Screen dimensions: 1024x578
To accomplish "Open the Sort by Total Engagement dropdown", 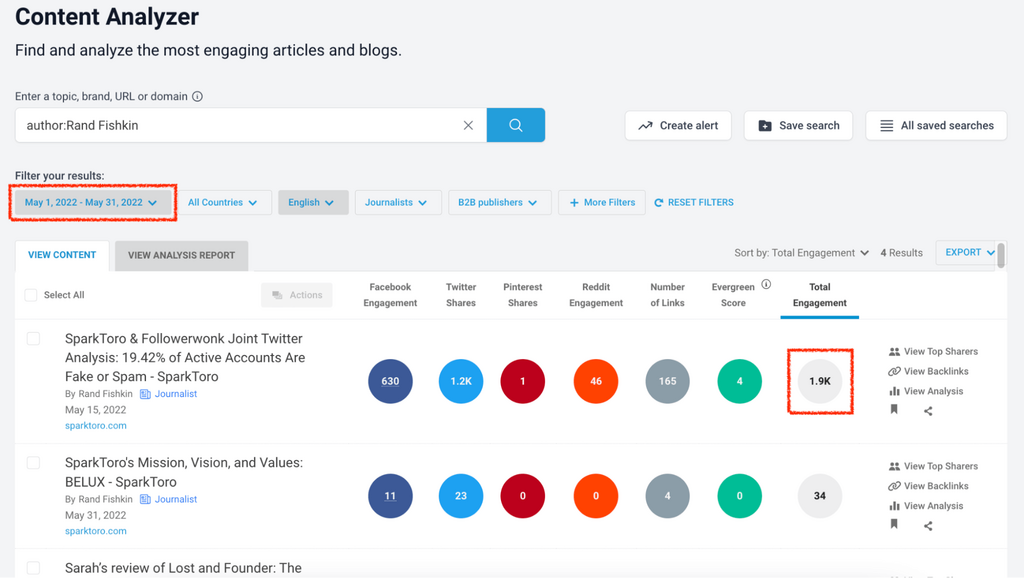I will tap(801, 253).
